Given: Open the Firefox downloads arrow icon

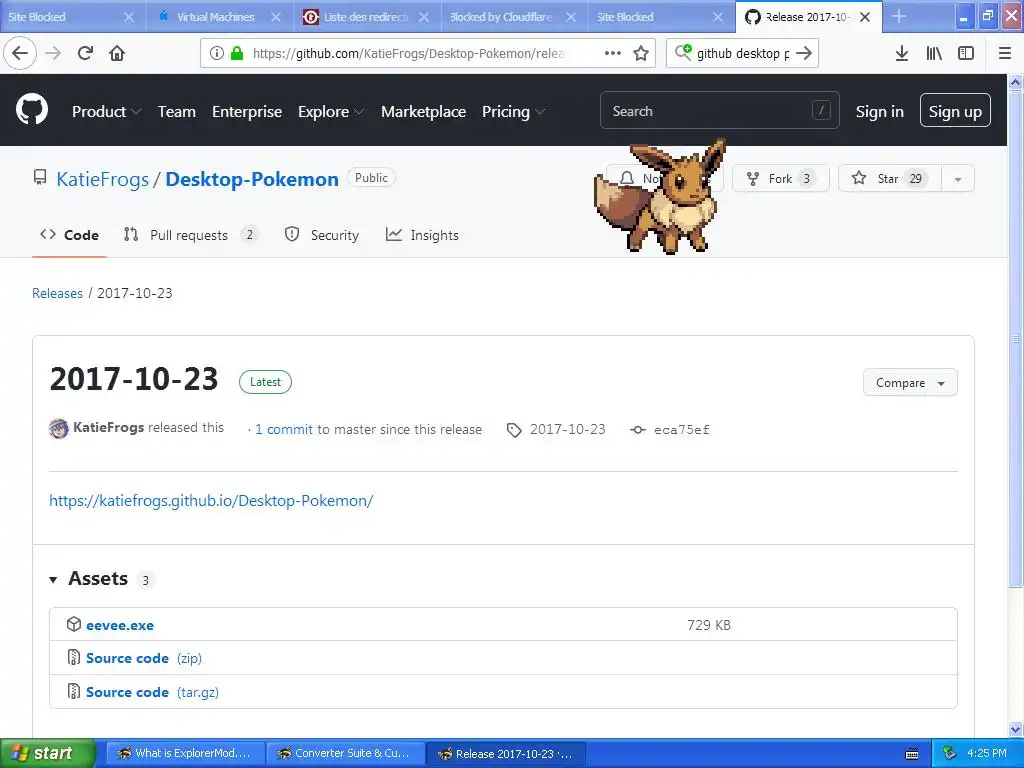Looking at the screenshot, I should point(901,53).
